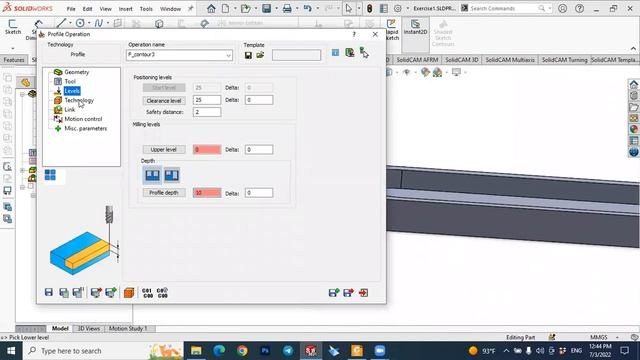Open the Motion control page
The image size is (640, 360).
pos(83,119)
